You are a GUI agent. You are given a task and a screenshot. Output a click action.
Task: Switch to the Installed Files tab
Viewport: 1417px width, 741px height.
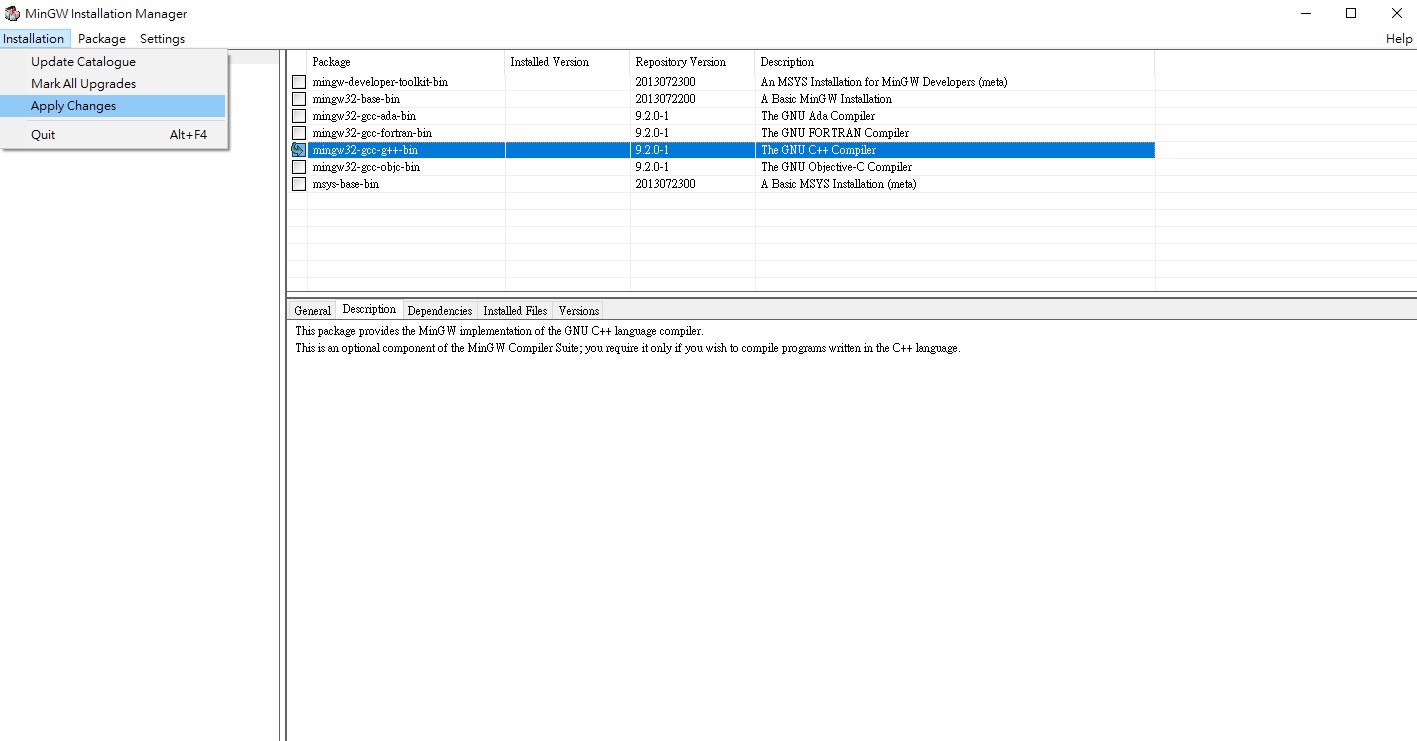(x=515, y=310)
